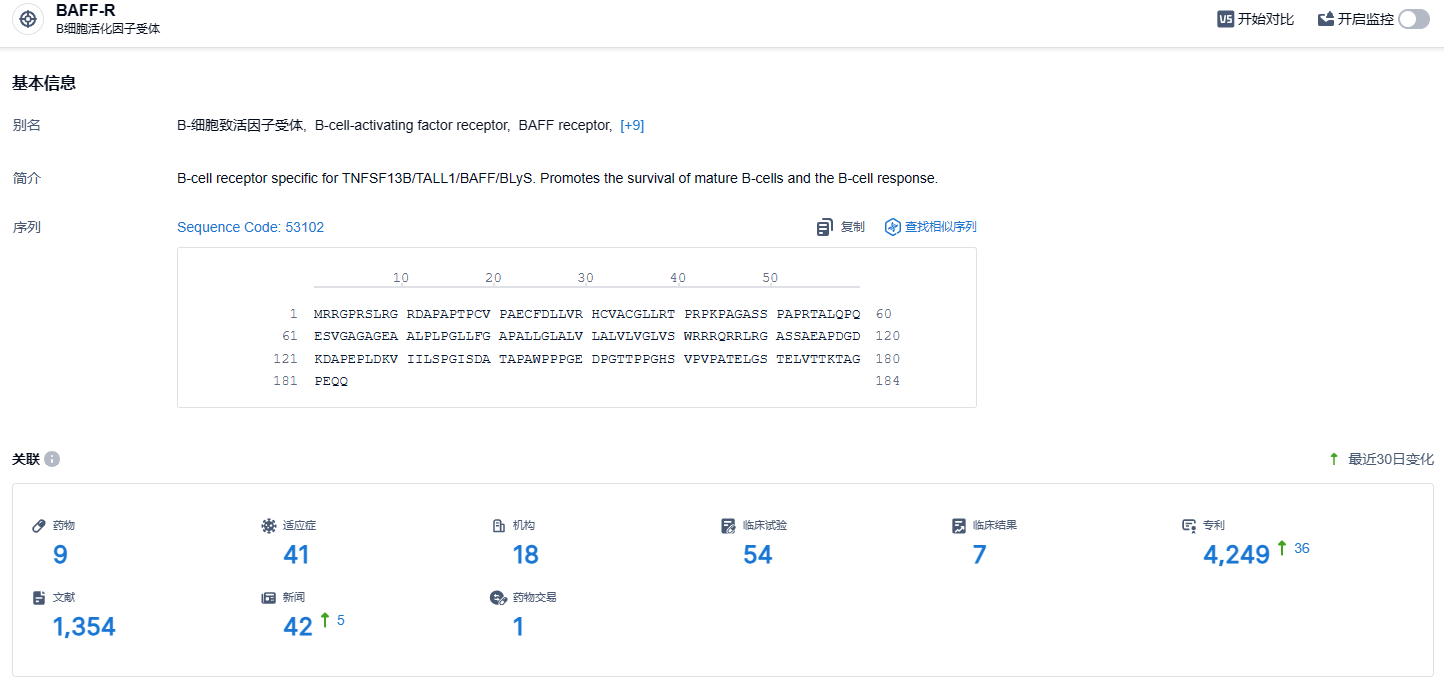Click the 开始对比 button

tap(1265, 19)
